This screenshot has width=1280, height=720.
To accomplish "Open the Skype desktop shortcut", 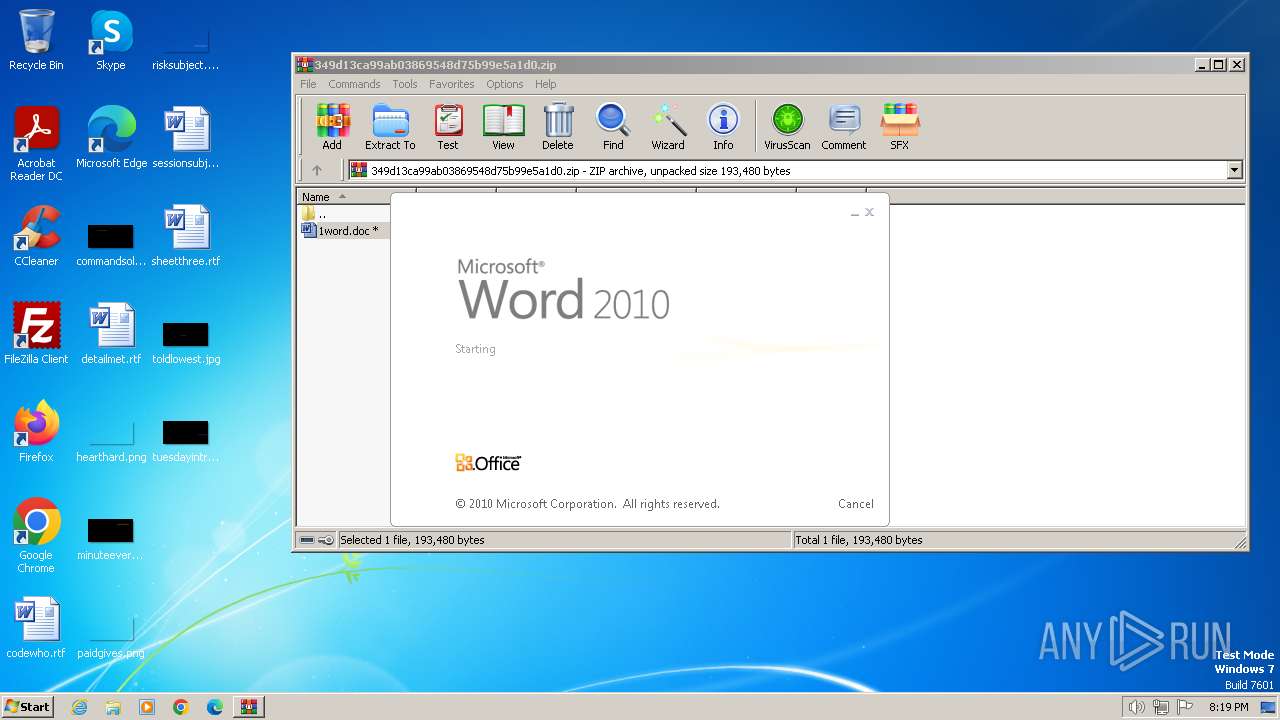I will (111, 40).
